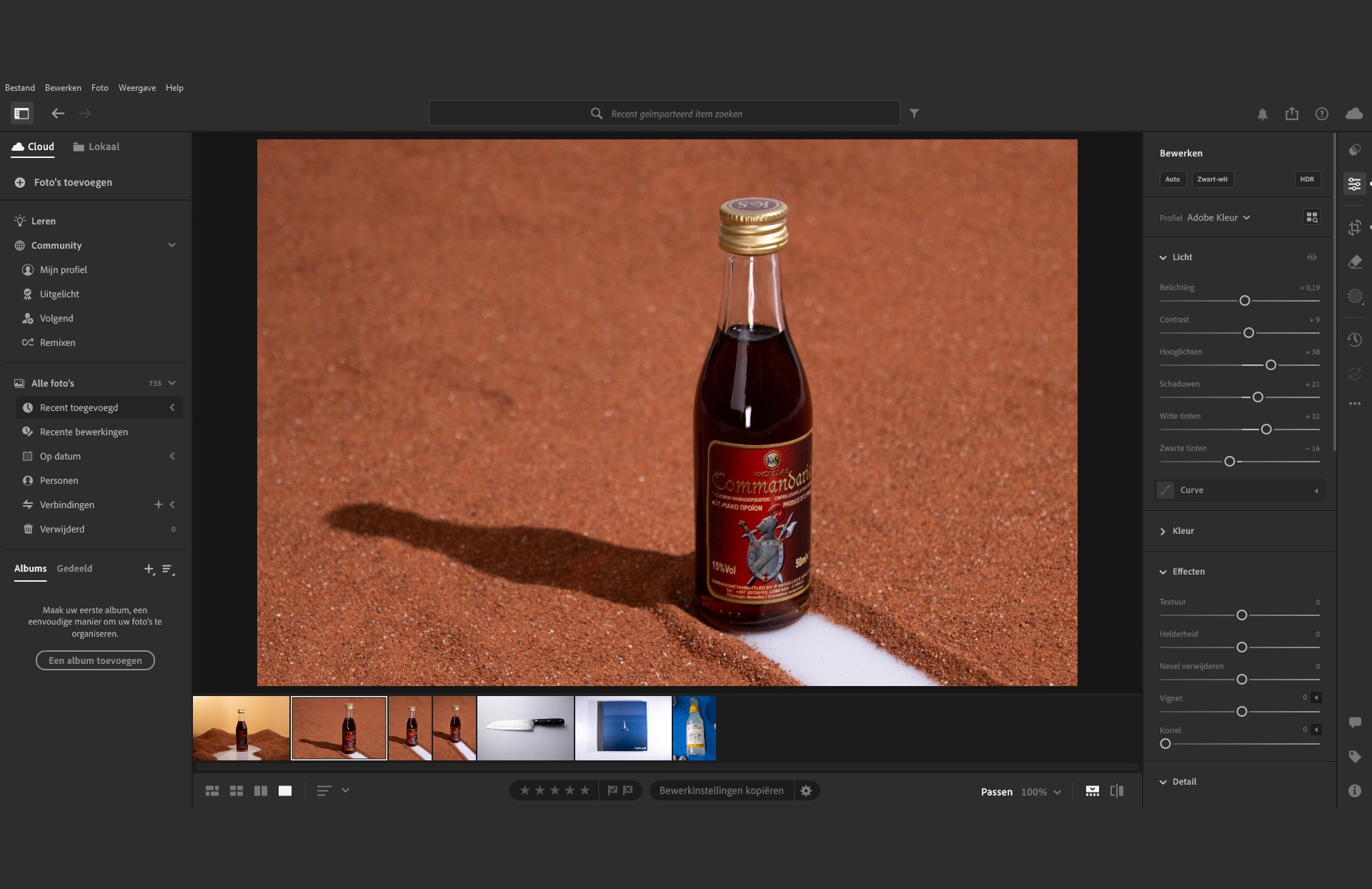Open the three-dots more options icon

(x=1355, y=404)
